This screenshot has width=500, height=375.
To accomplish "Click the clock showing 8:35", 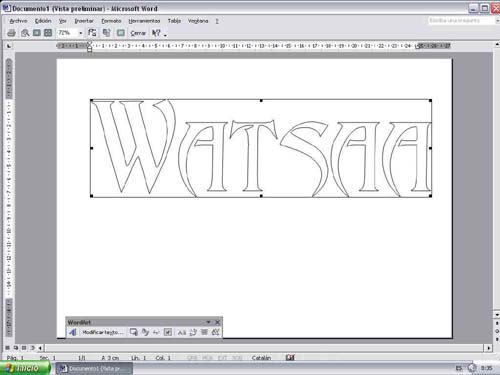I will pyautogui.click(x=486, y=368).
